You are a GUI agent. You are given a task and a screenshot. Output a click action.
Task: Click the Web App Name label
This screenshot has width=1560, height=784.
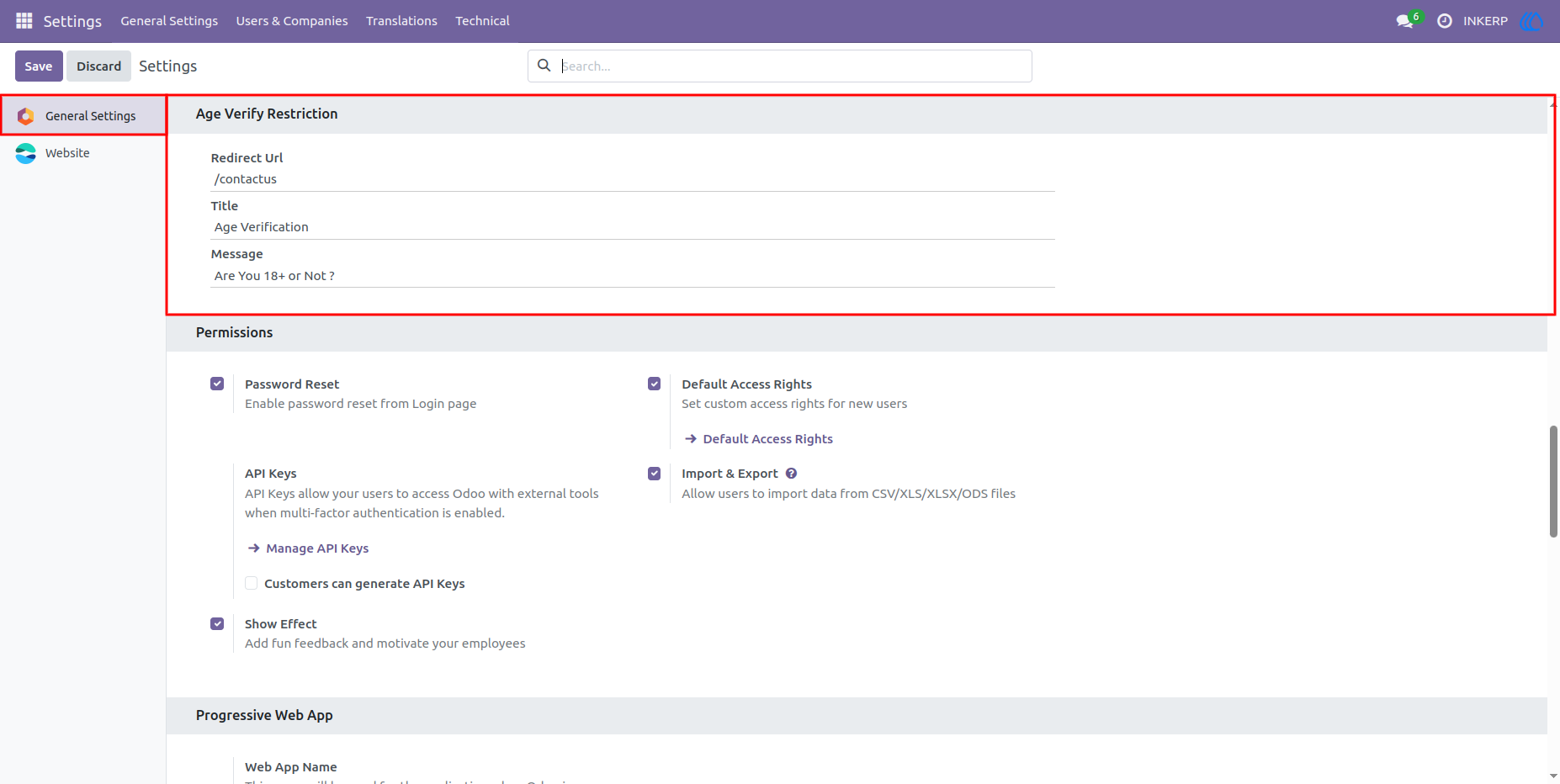point(291,767)
